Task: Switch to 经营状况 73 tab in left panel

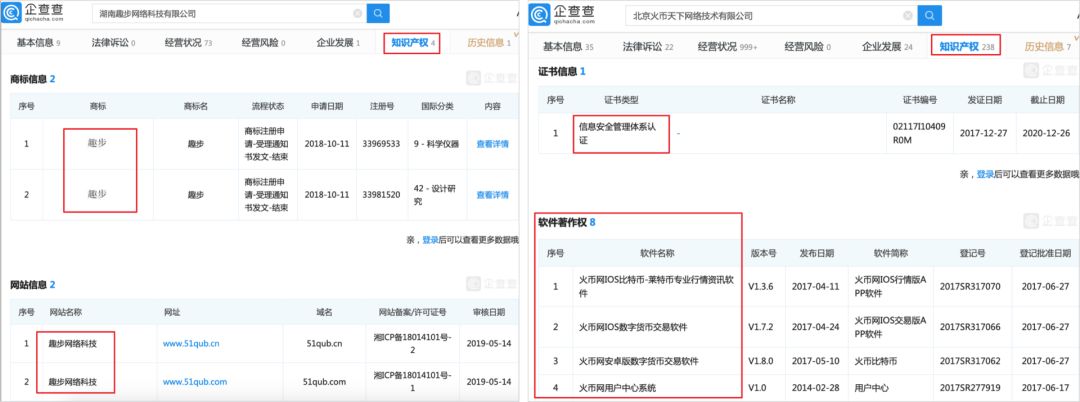Action: click(194, 43)
